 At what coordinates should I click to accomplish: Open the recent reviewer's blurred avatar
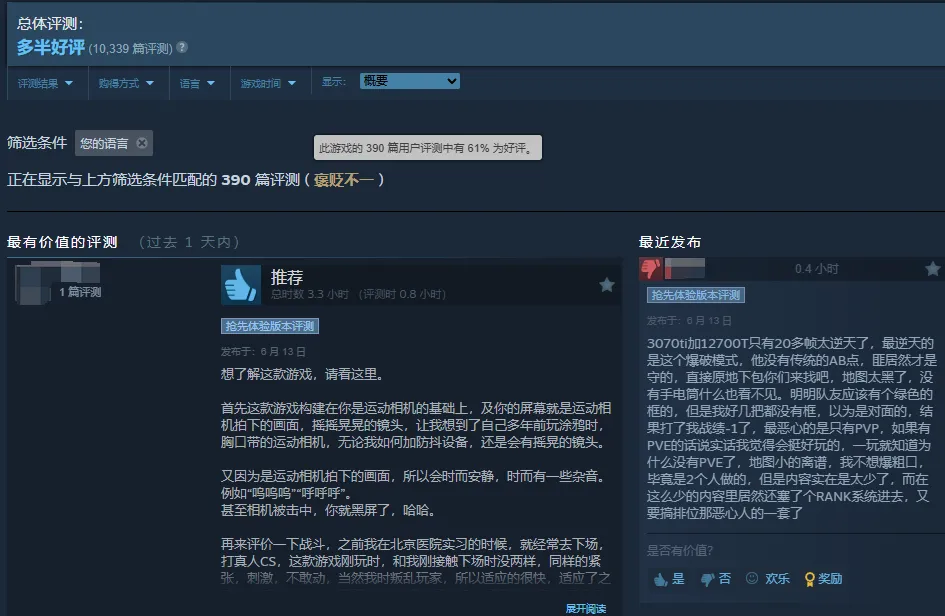[x=685, y=268]
